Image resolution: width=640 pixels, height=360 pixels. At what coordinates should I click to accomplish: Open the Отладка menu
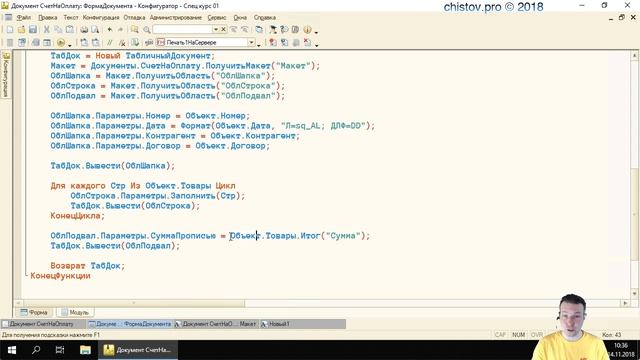click(x=134, y=18)
